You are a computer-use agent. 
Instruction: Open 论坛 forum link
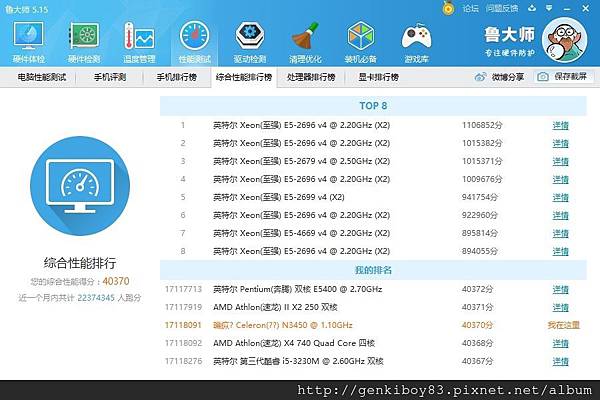pos(470,8)
